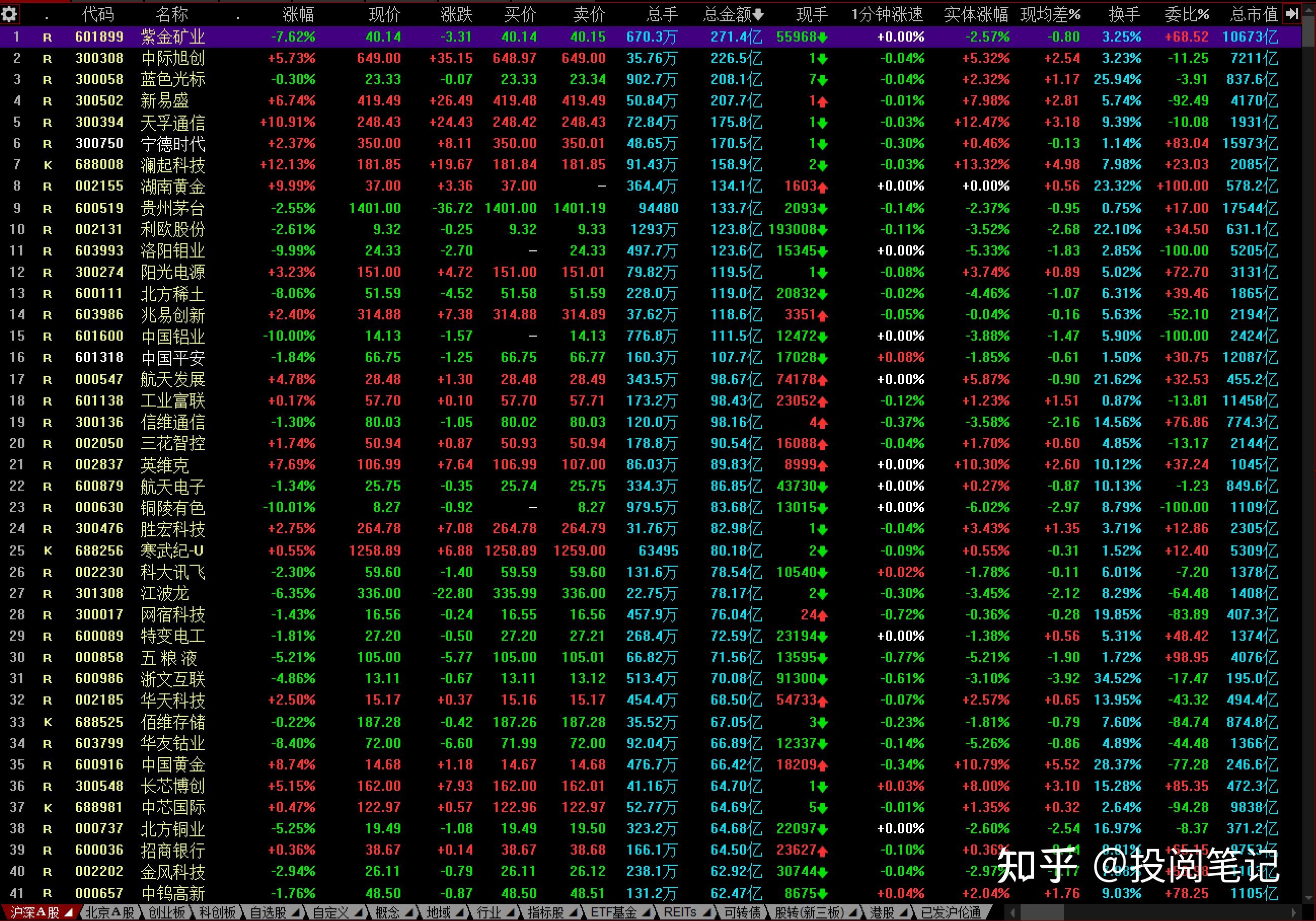Sort by the 代码 column header
The height and width of the screenshot is (921, 1316).
(98, 14)
